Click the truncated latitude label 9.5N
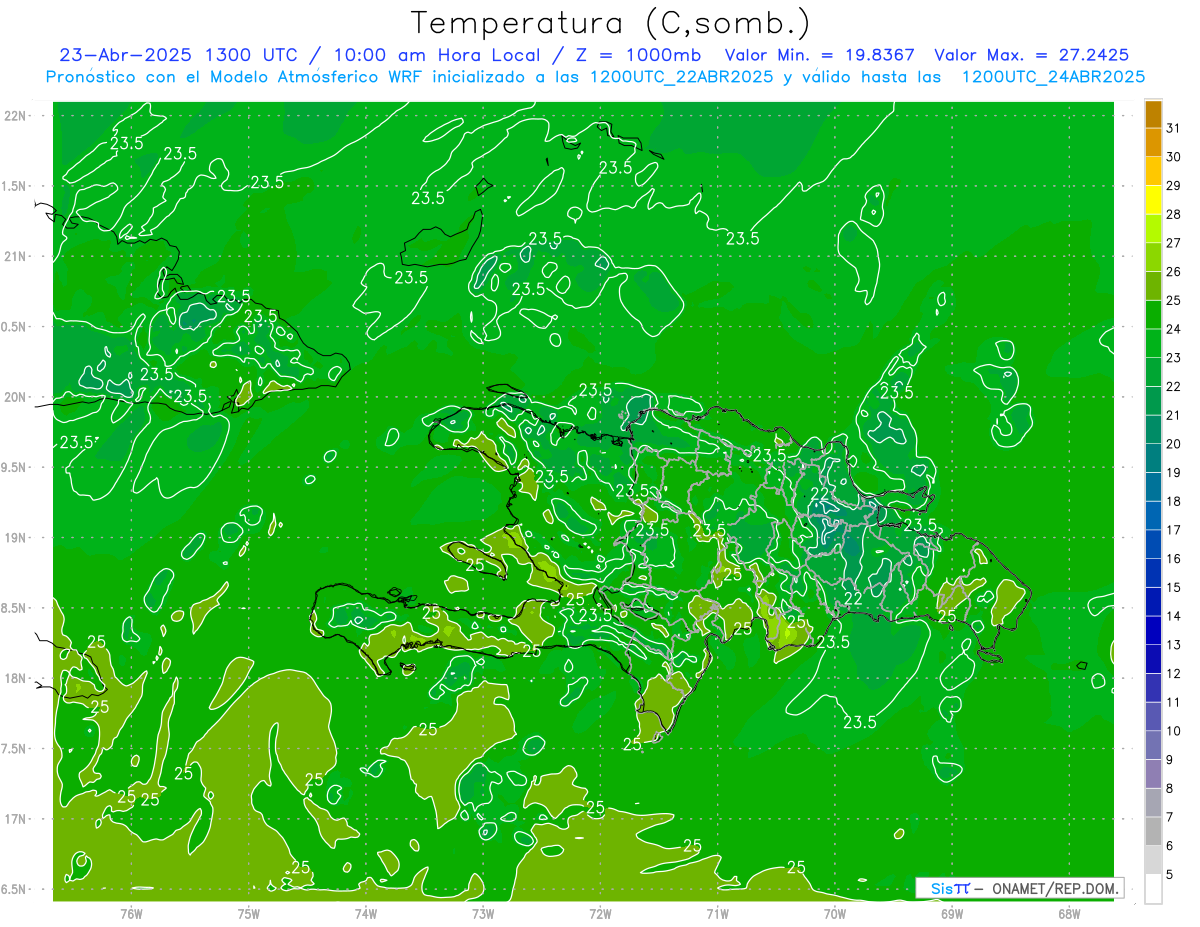1200x927 pixels. [x=15, y=467]
